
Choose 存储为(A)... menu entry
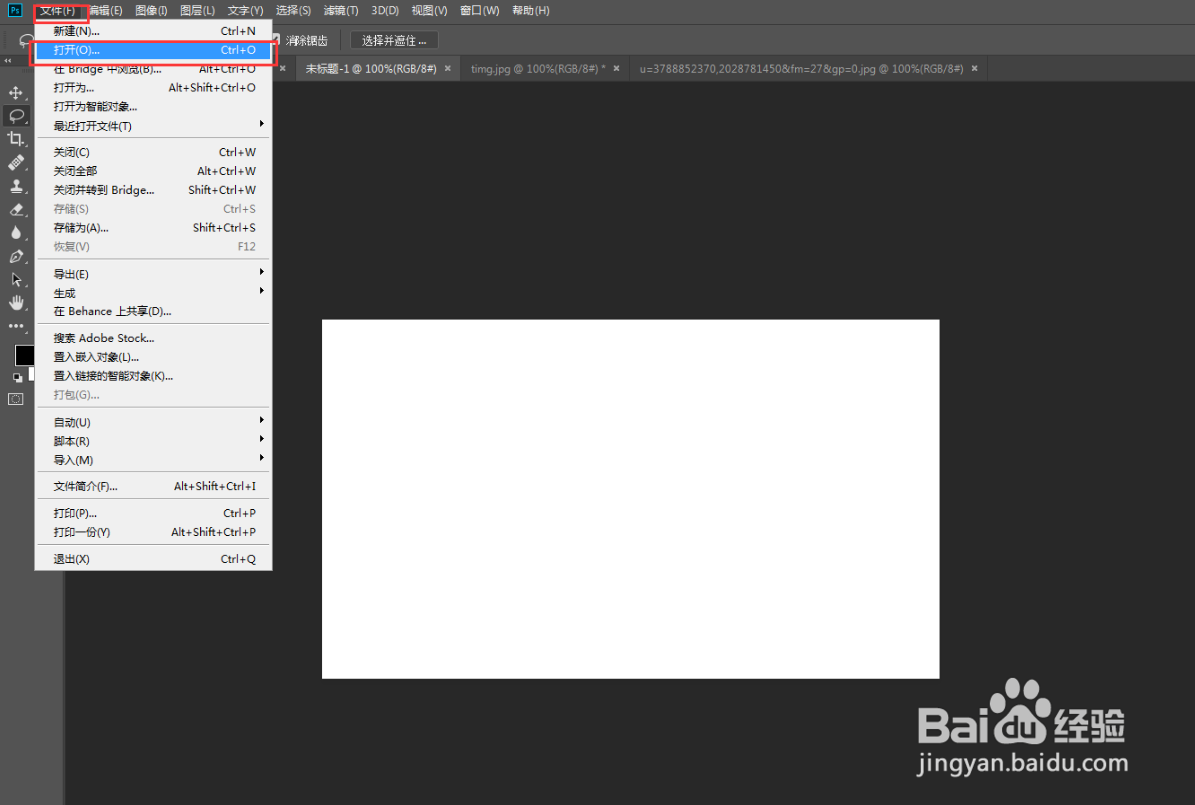click(153, 227)
